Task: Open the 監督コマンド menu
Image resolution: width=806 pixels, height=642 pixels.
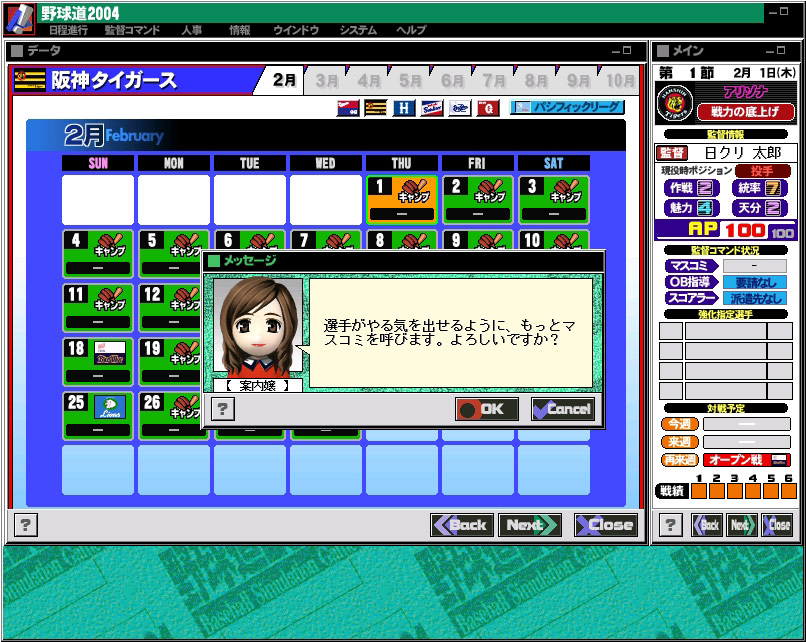Action: tap(132, 30)
